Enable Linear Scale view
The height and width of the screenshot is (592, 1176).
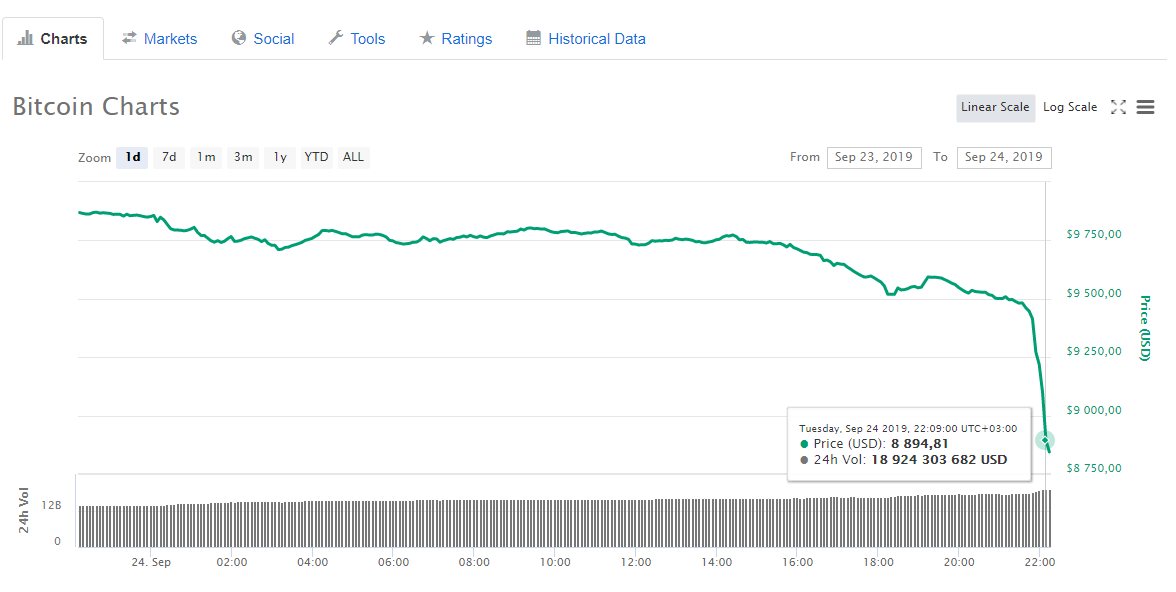pos(995,107)
